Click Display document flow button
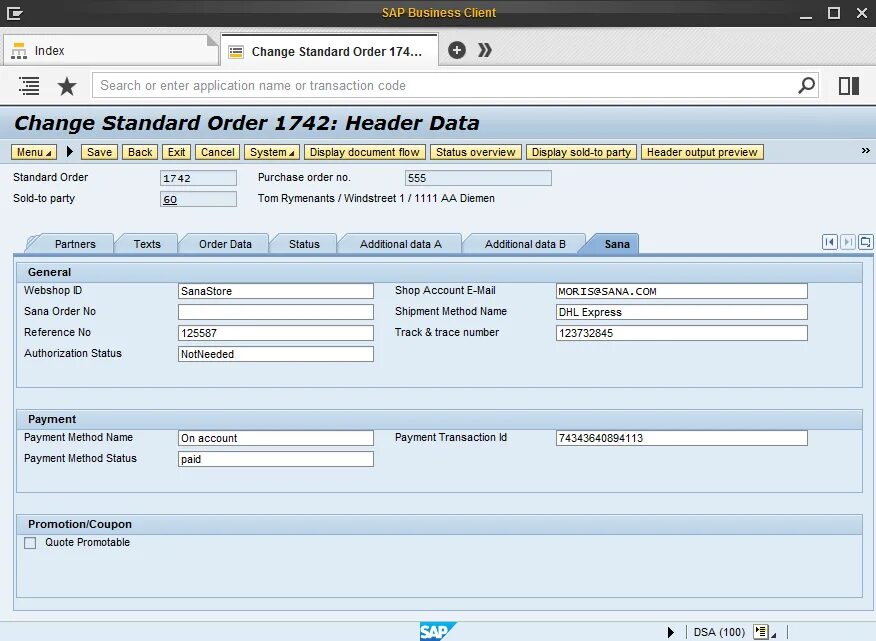The height and width of the screenshot is (641, 876). (x=365, y=152)
